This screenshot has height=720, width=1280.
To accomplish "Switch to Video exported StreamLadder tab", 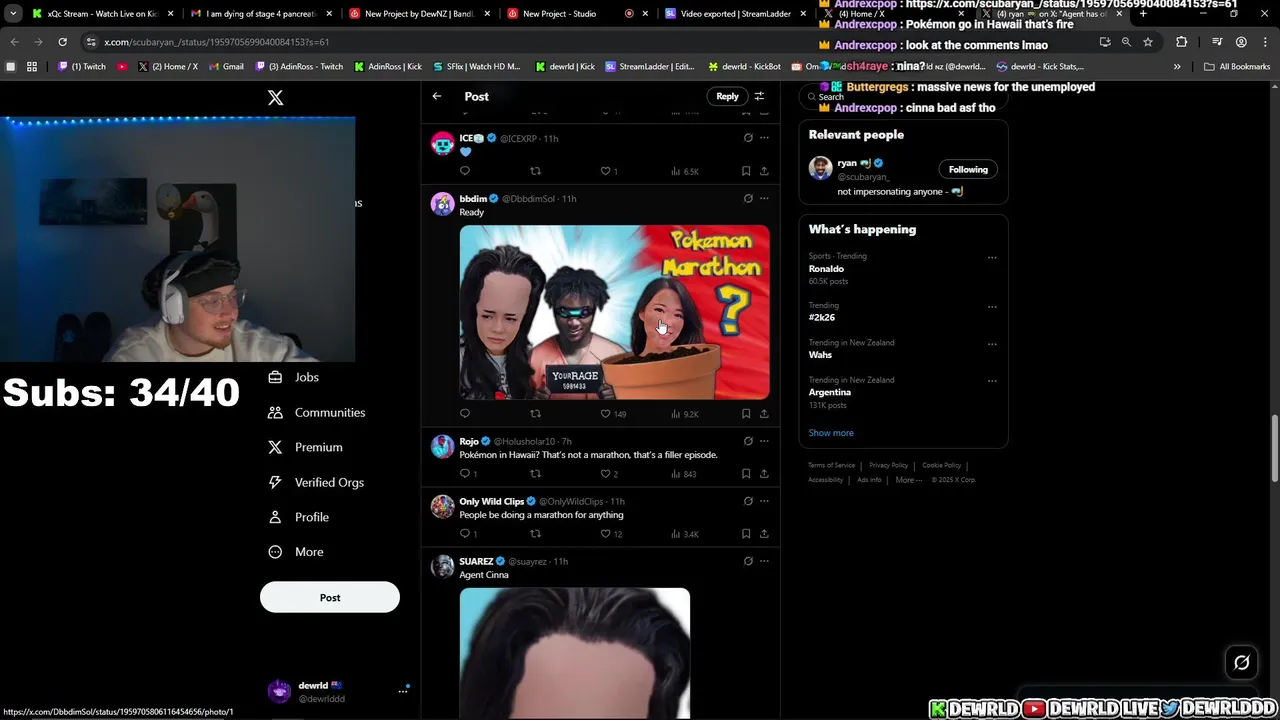I will [735, 14].
